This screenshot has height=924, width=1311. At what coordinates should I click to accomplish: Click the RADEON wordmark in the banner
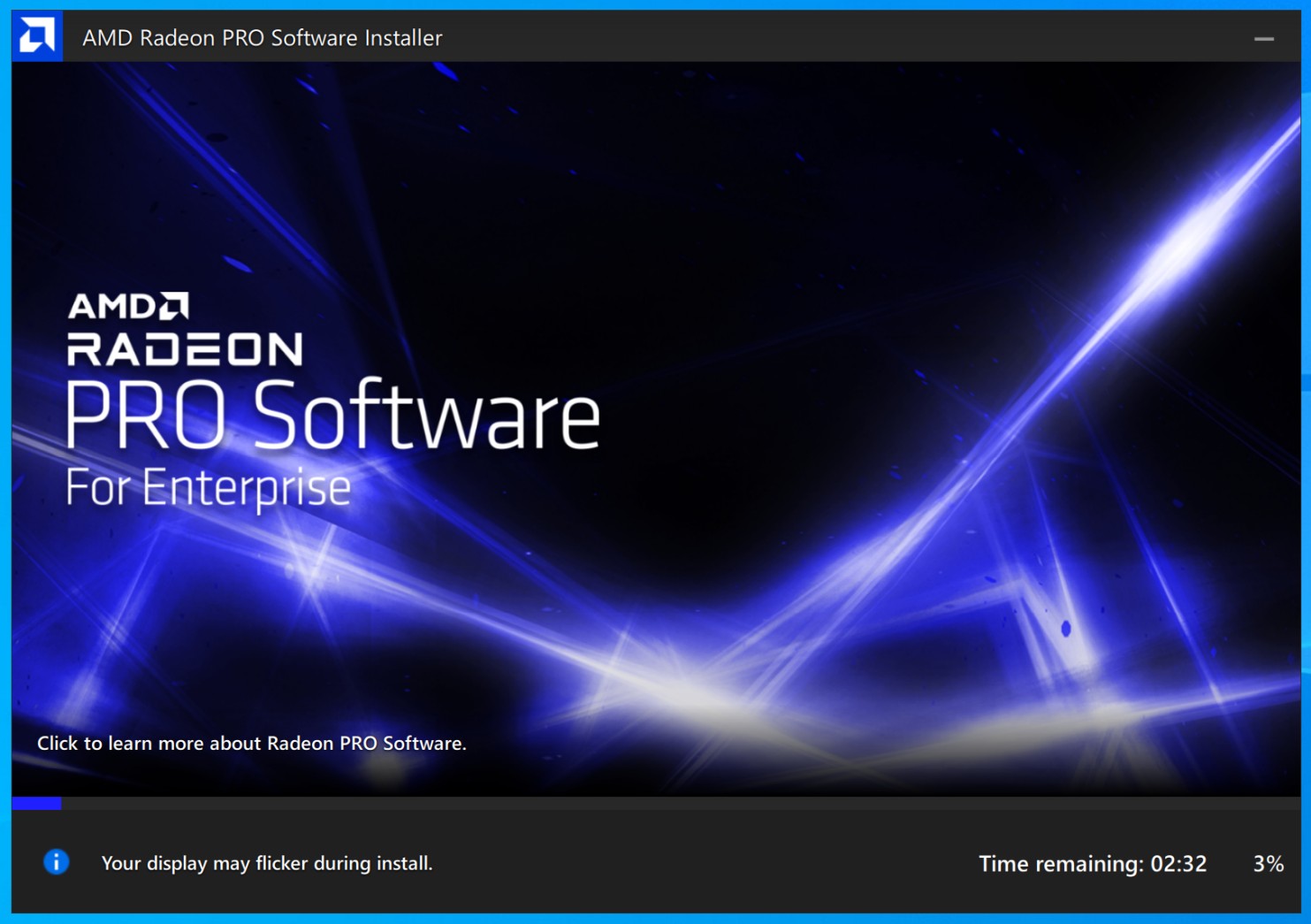184,350
